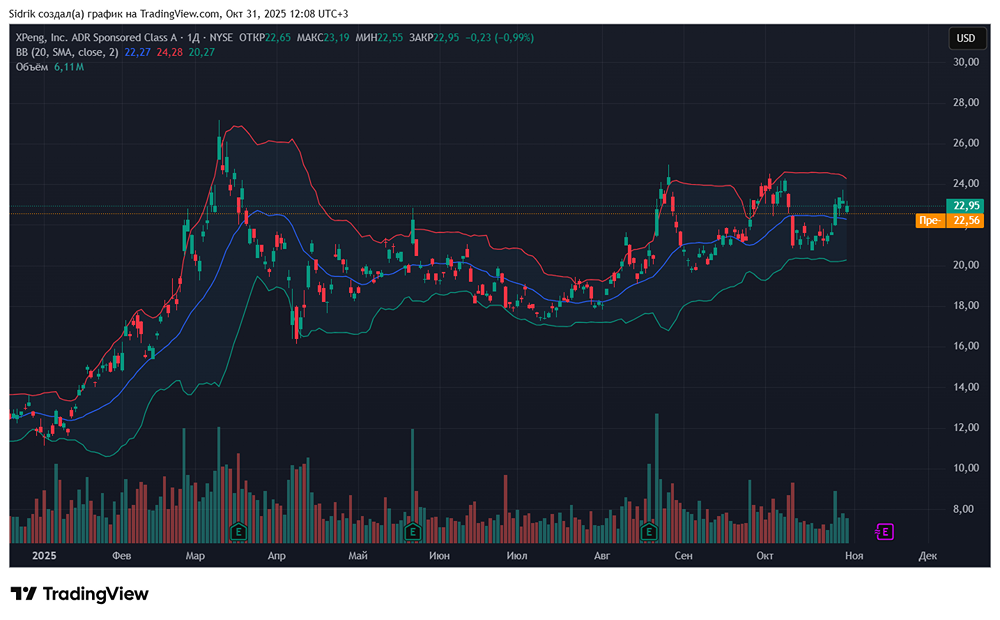Click the orange pre-market 22,56 price label
Viewport: 1000px width, 620px height.
coord(950,221)
